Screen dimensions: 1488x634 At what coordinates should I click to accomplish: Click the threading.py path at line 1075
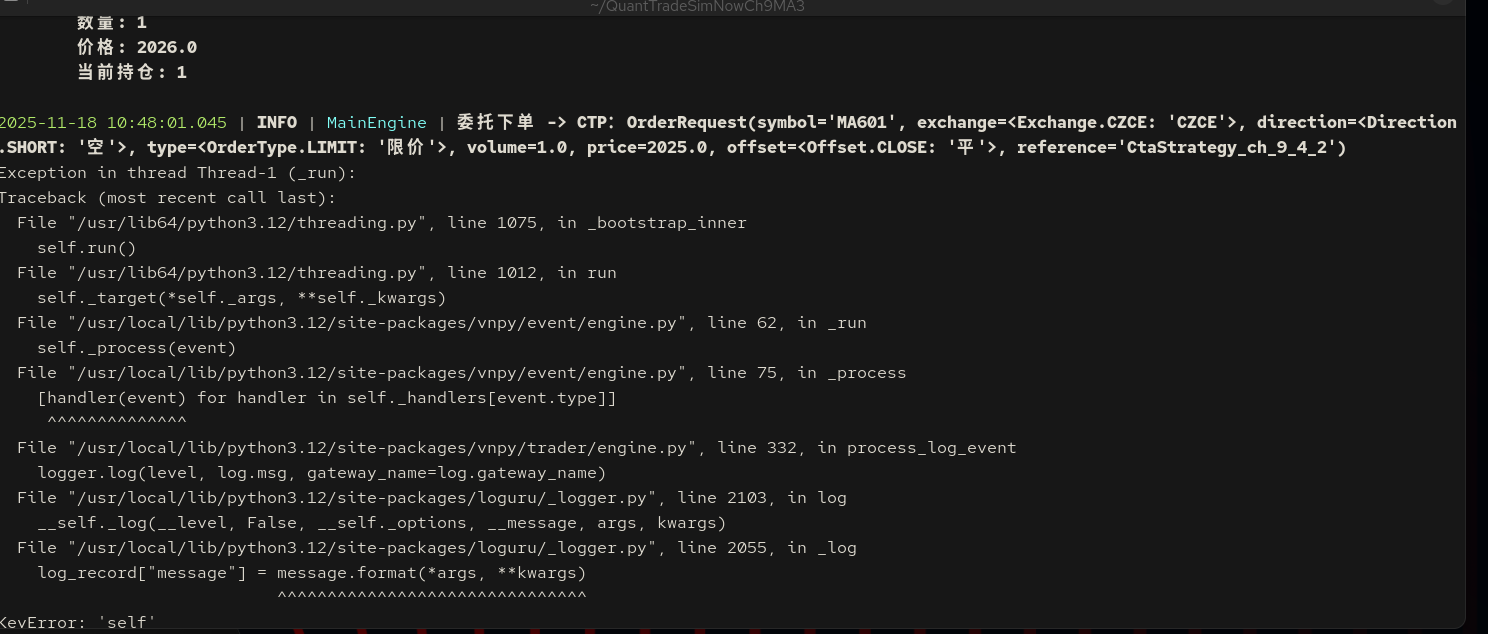coord(232,223)
